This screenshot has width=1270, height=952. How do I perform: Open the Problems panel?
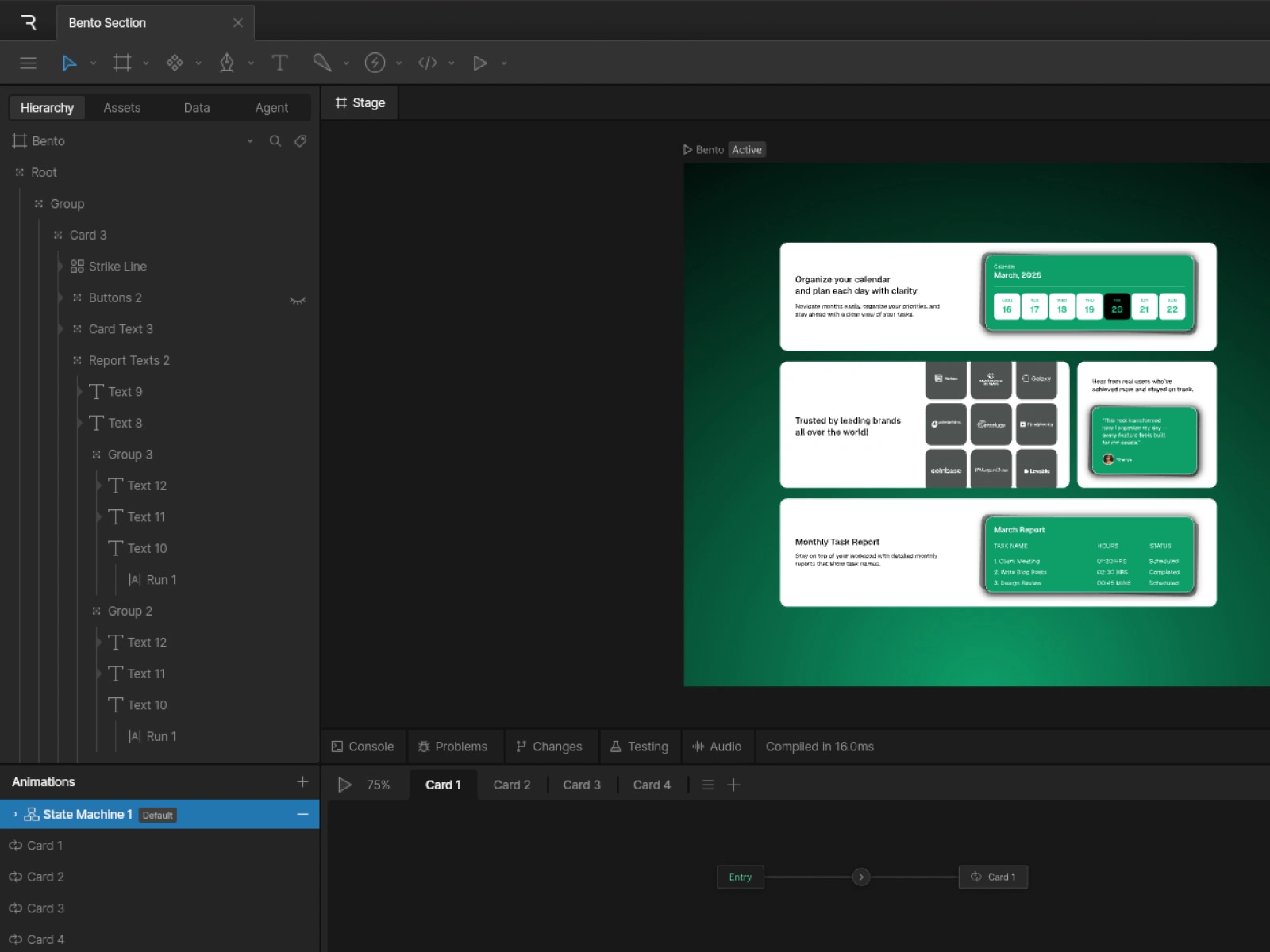point(452,747)
